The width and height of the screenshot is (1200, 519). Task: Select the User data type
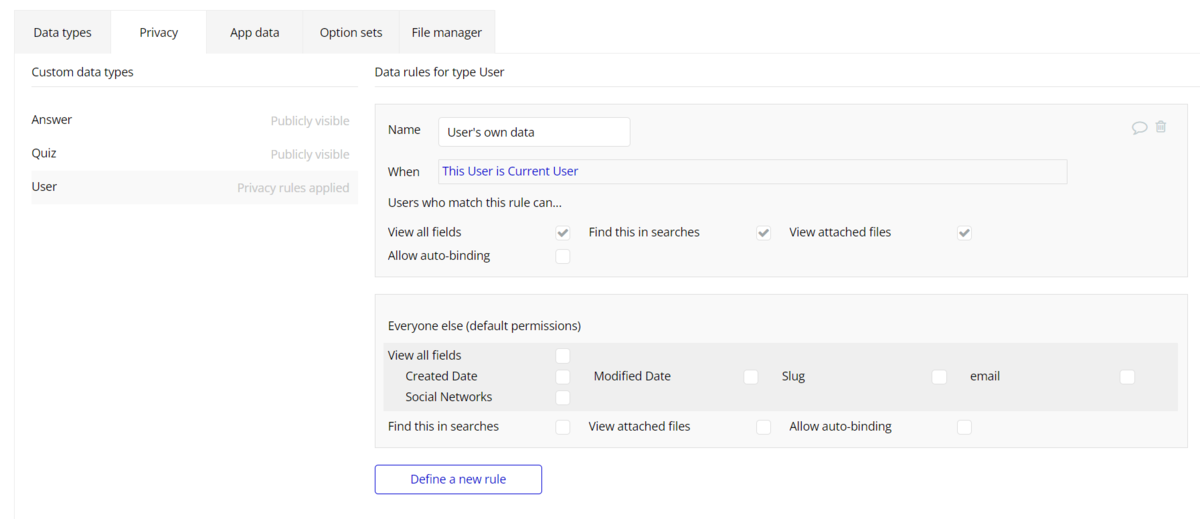pyautogui.click(x=45, y=187)
